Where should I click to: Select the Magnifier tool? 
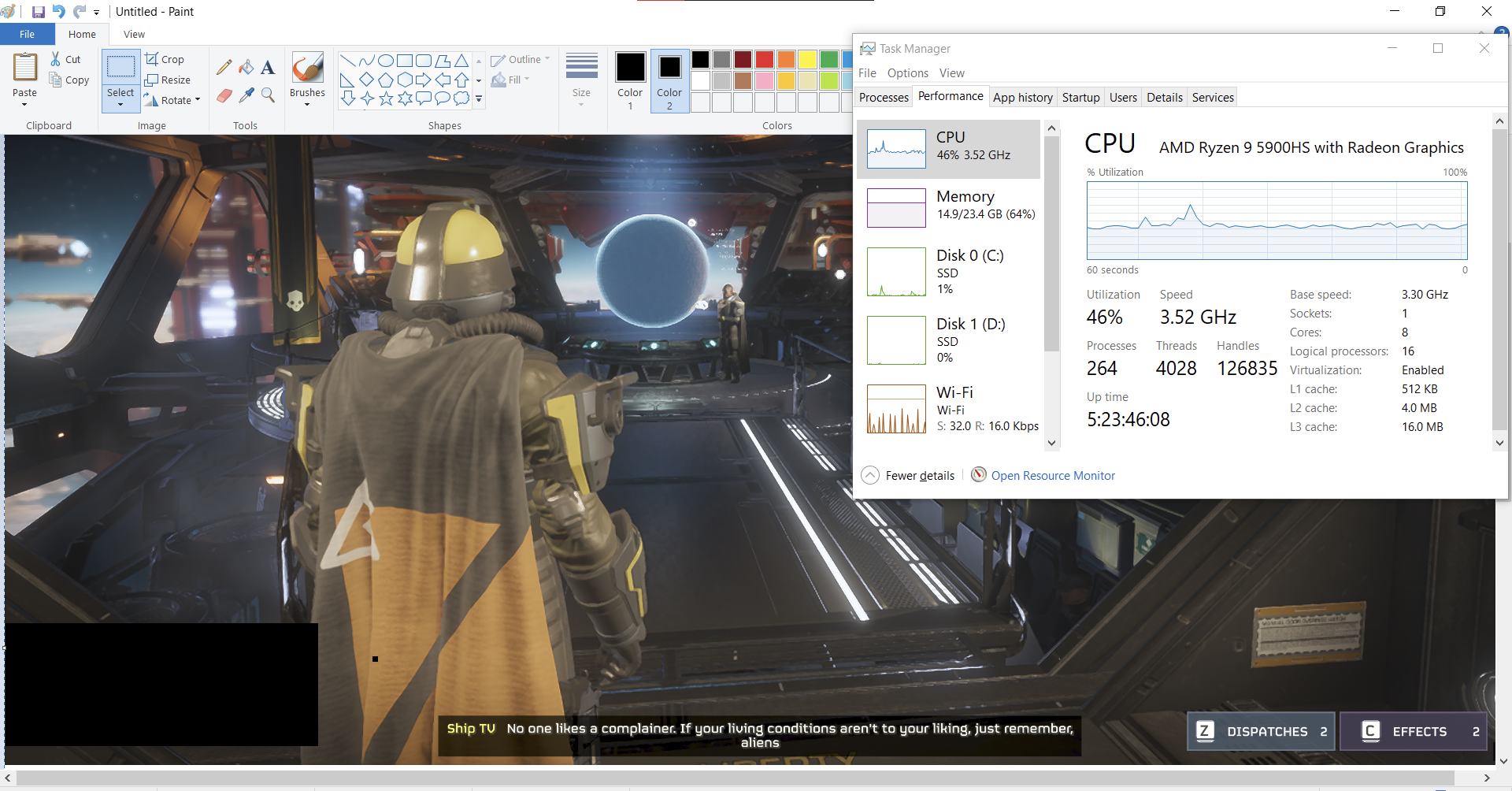[x=268, y=95]
